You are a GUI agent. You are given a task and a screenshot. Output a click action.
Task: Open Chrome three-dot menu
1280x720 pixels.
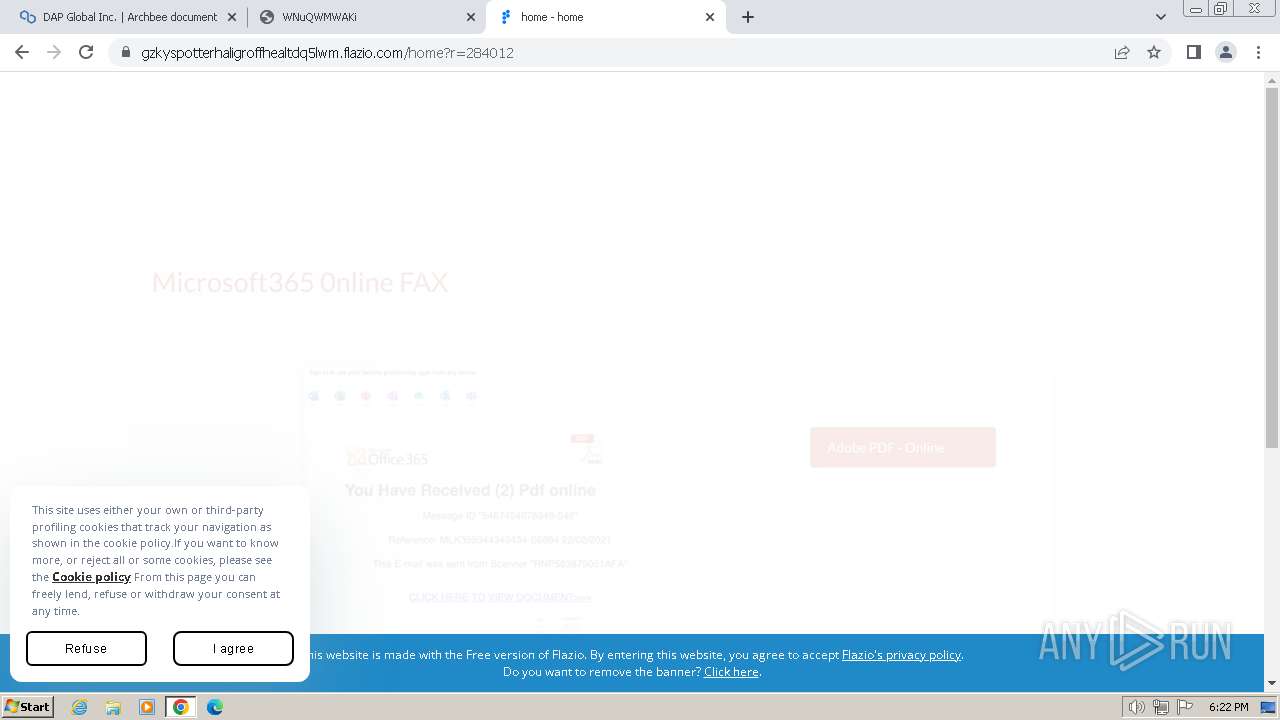tap(1259, 52)
